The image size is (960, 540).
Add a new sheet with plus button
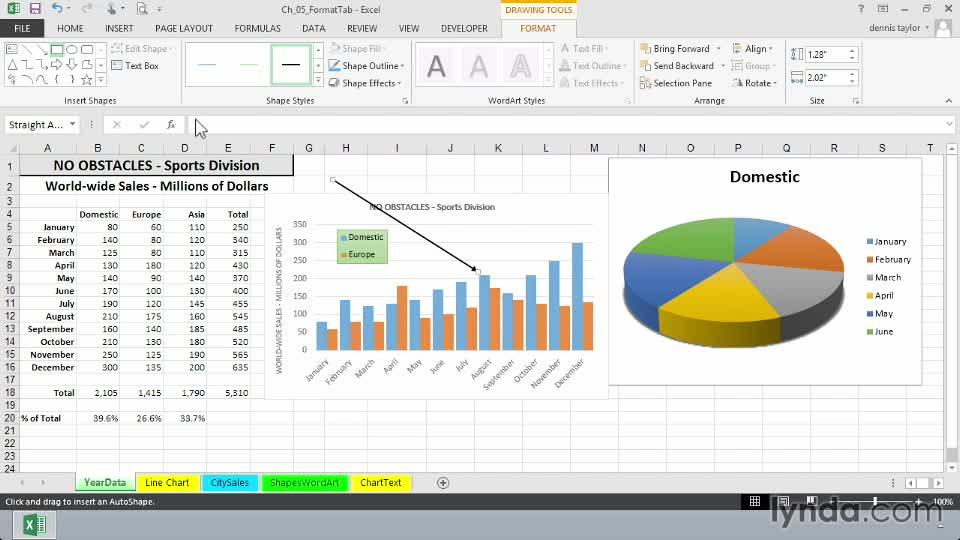coord(443,482)
